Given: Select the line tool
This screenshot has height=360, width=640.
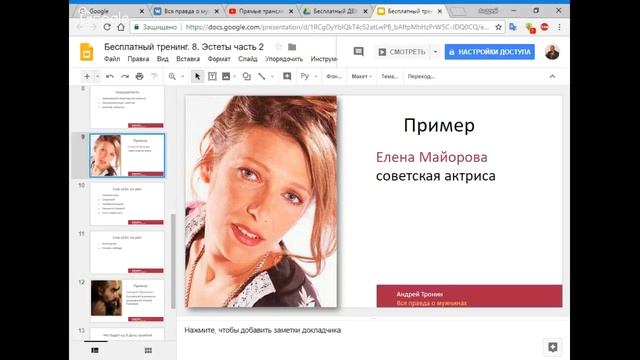Looking at the screenshot, I should coord(262,76).
